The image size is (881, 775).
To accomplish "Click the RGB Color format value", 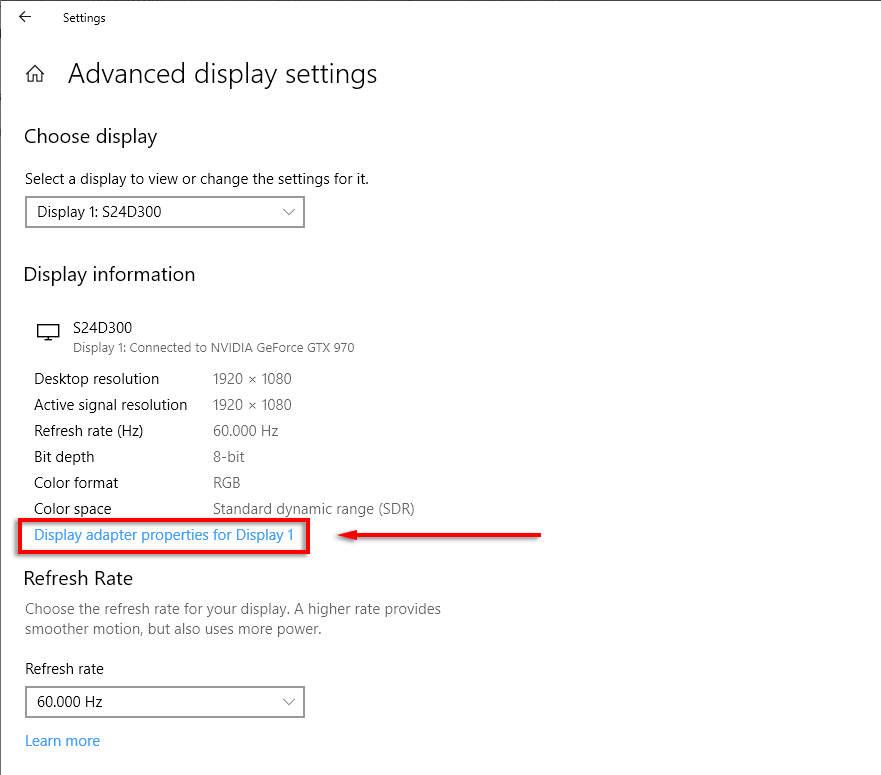I will click(227, 483).
